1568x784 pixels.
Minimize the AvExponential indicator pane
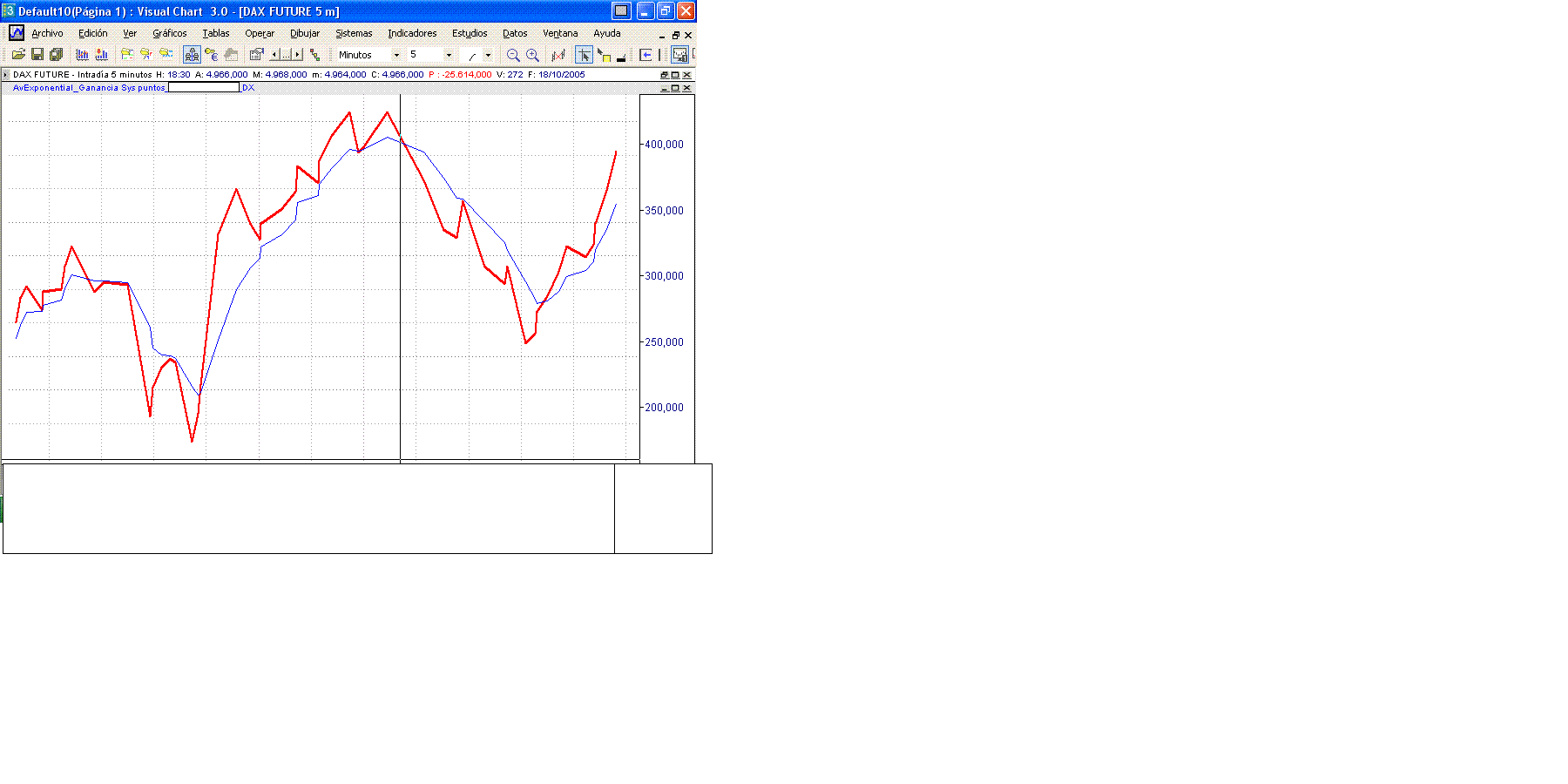coord(665,88)
